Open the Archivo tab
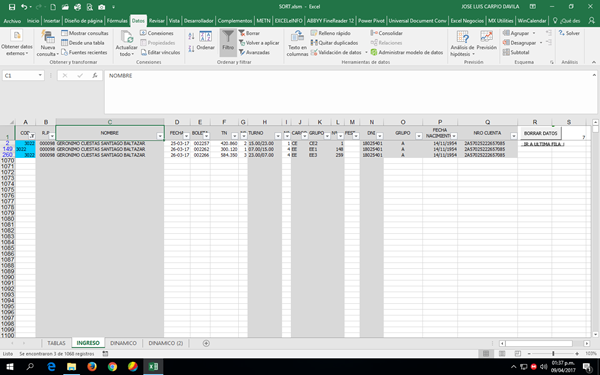Image resolution: width=600 pixels, height=375 pixels. click(x=12, y=21)
